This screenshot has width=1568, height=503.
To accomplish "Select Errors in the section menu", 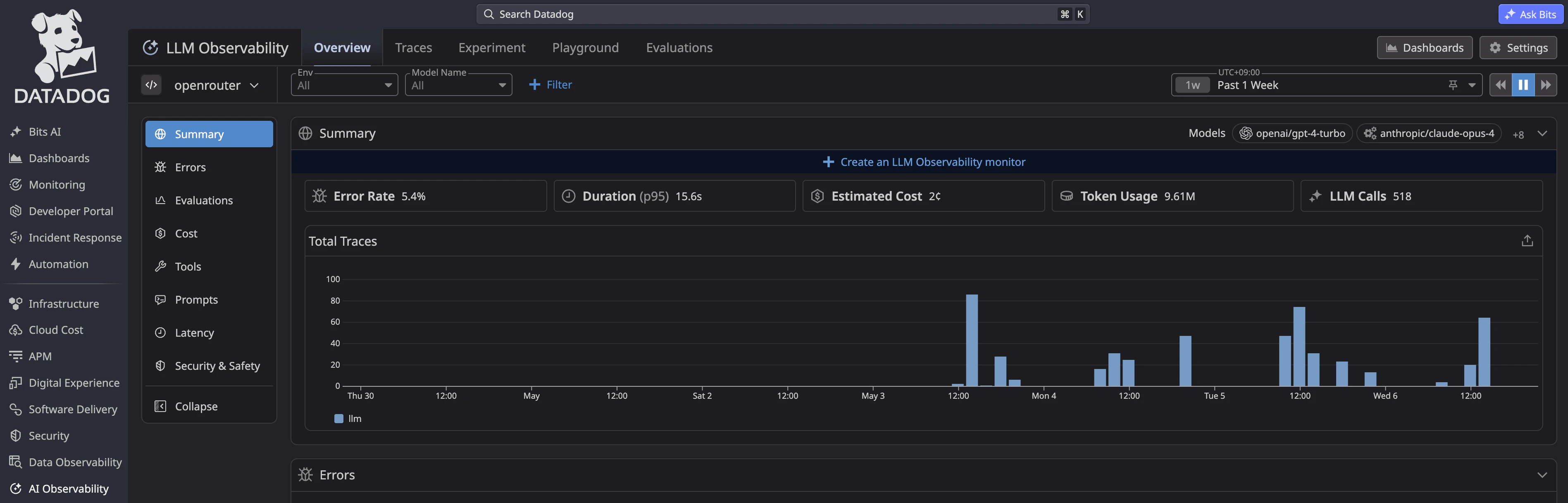I will 209,167.
